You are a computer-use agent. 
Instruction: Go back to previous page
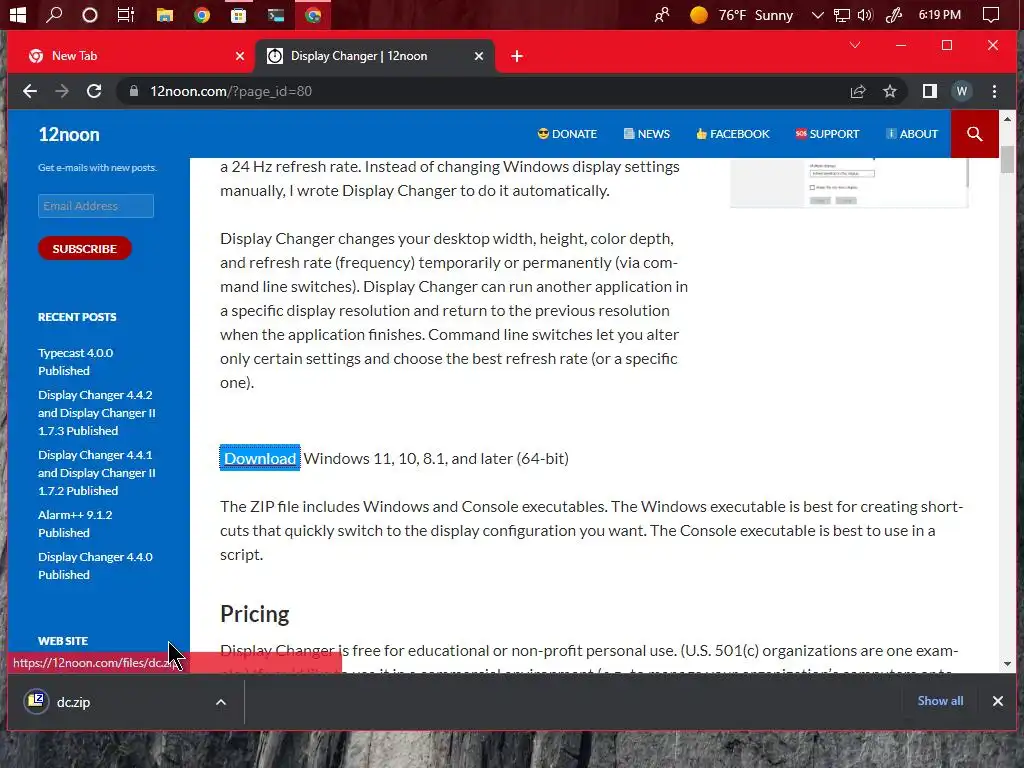[x=30, y=91]
